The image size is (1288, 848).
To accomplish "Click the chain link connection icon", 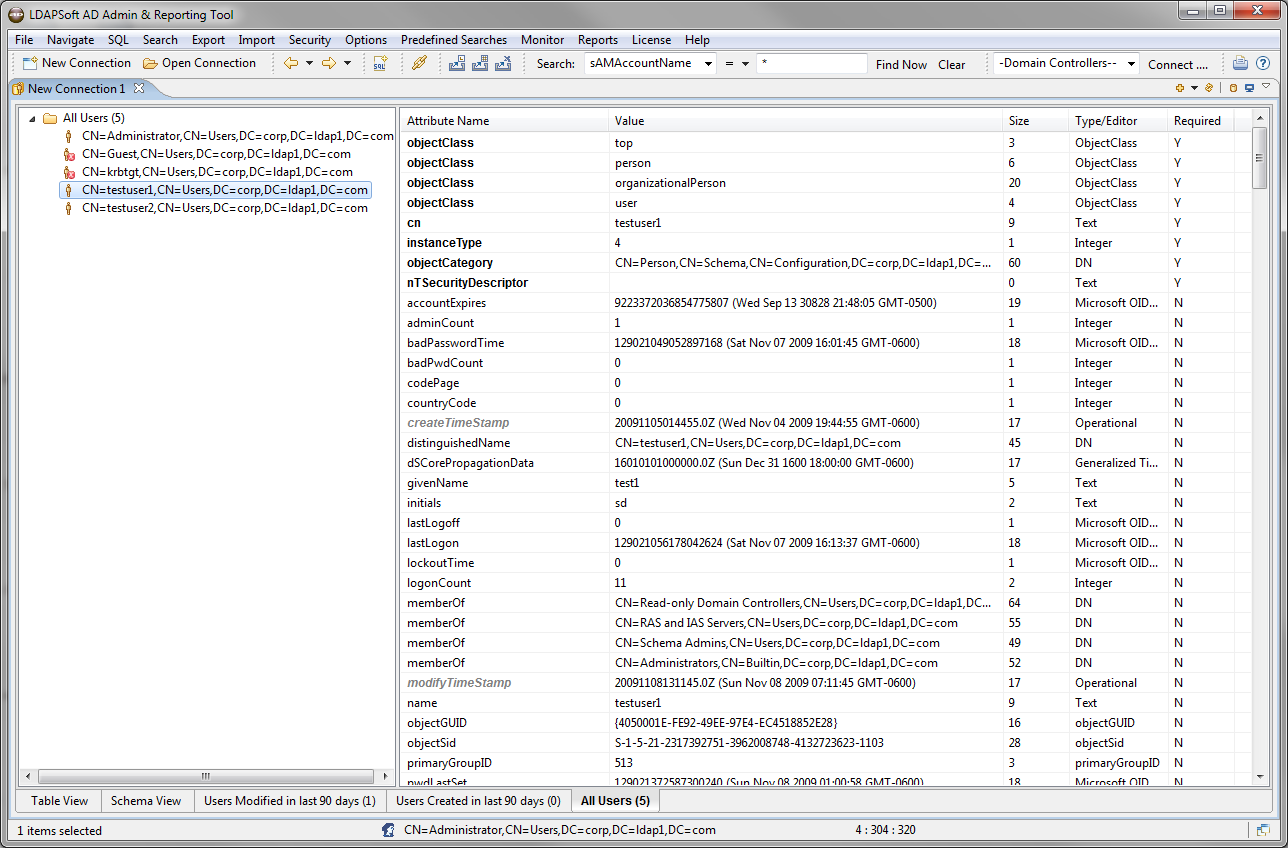I will (420, 63).
